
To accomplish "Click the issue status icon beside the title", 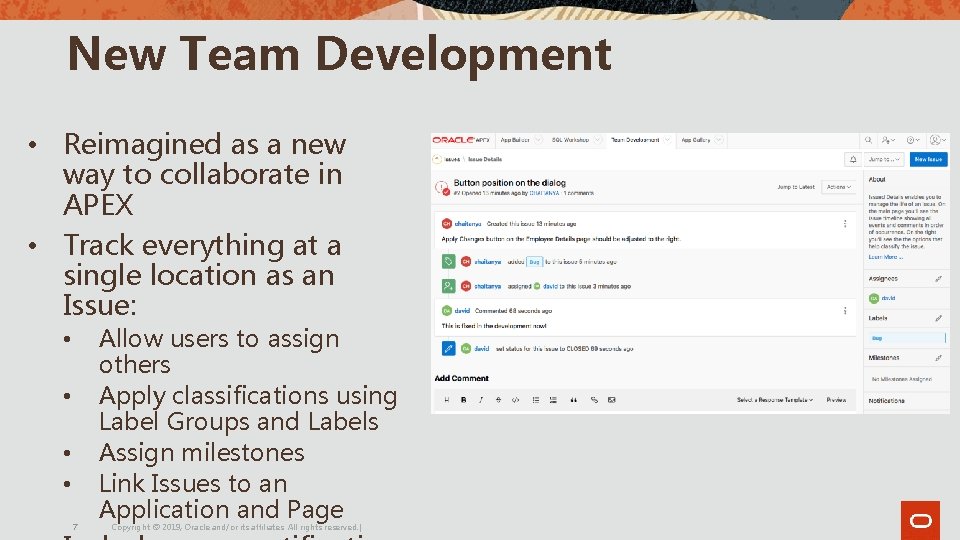I will coord(442,188).
